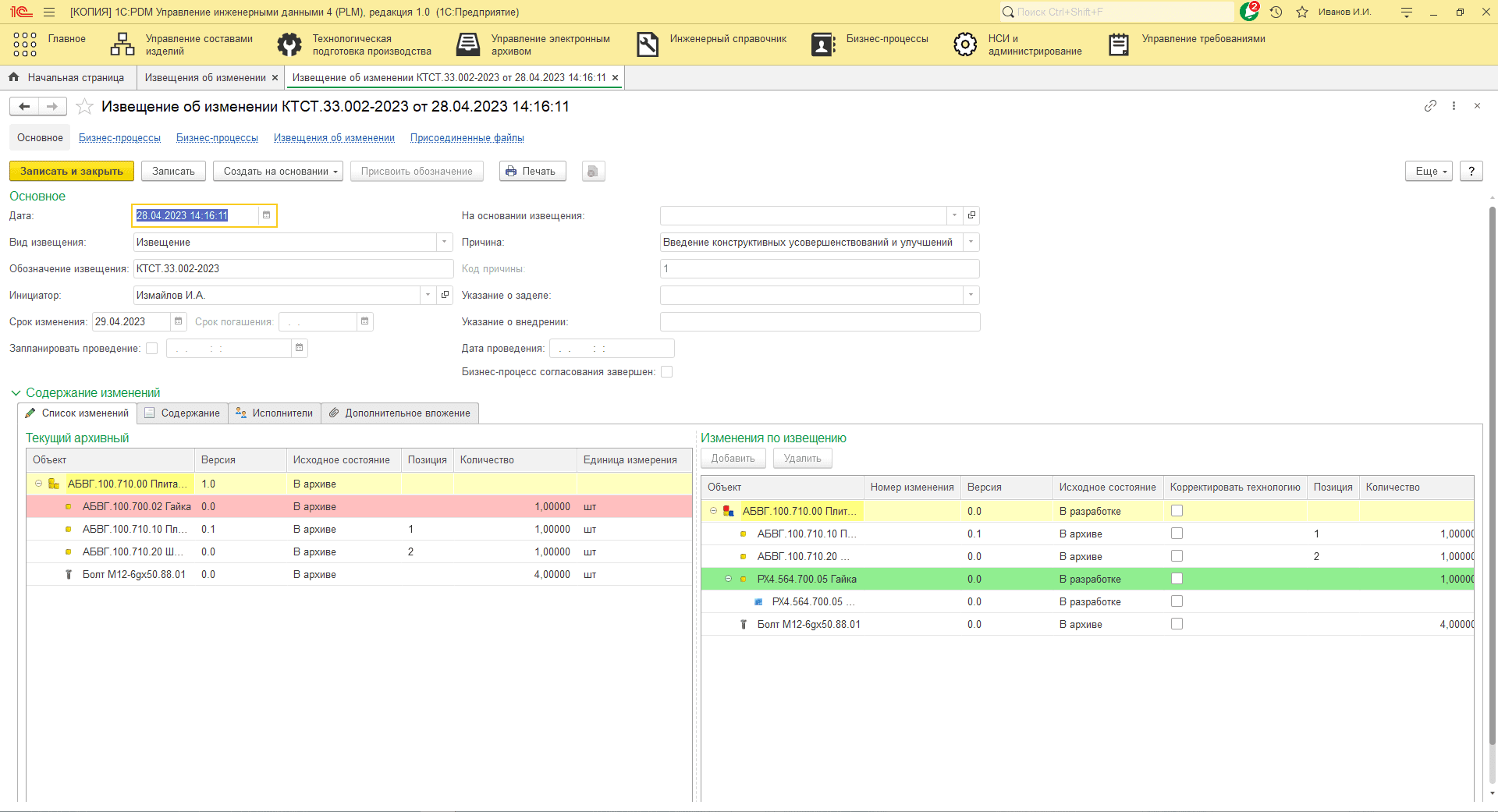Image resolution: width=1498 pixels, height=812 pixels.
Task: Collapse АБВГ.100.710.00 Плита in Текущий архивный tree
Action: click(x=38, y=484)
